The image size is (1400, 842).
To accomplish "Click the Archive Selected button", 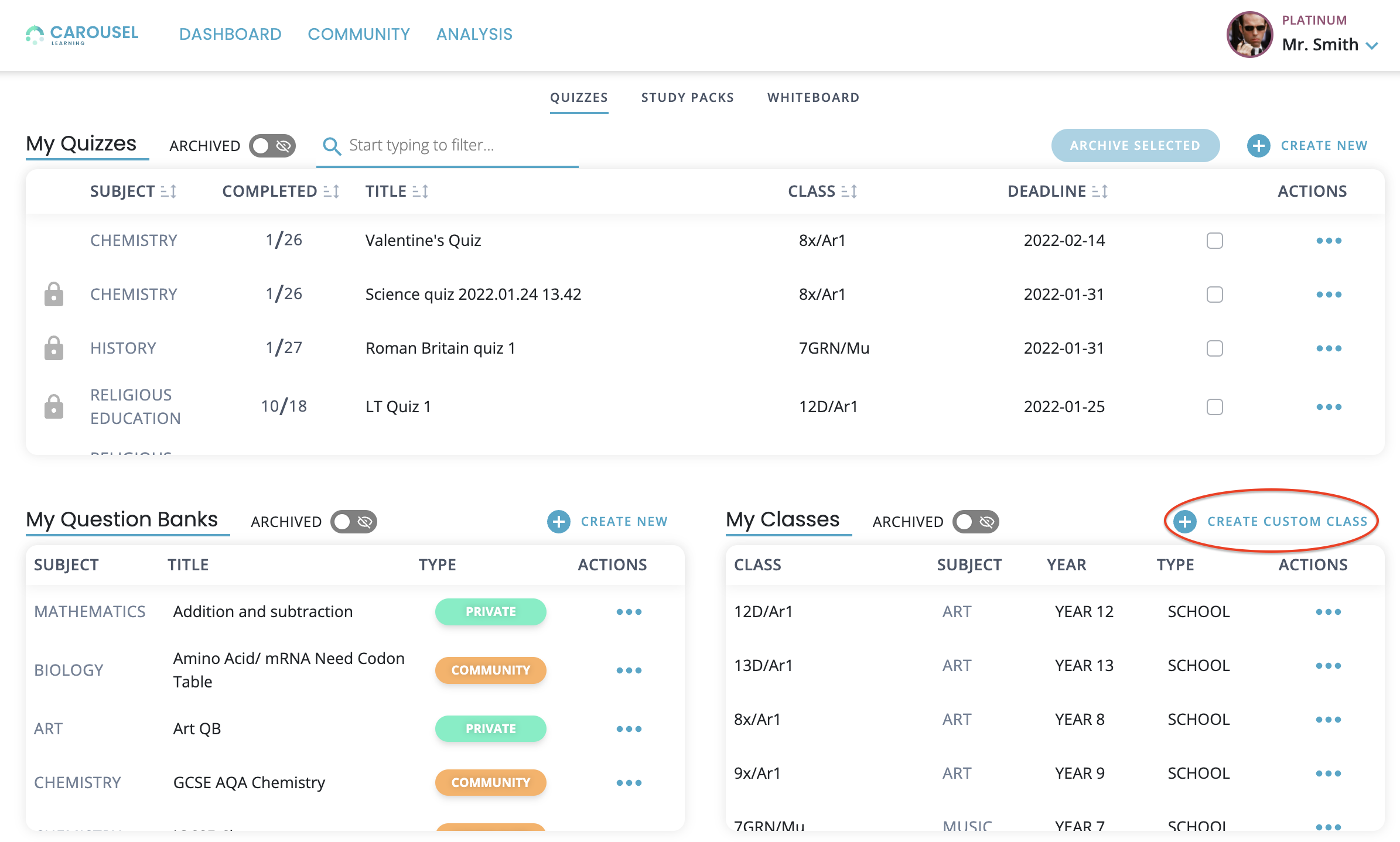I will [1135, 146].
